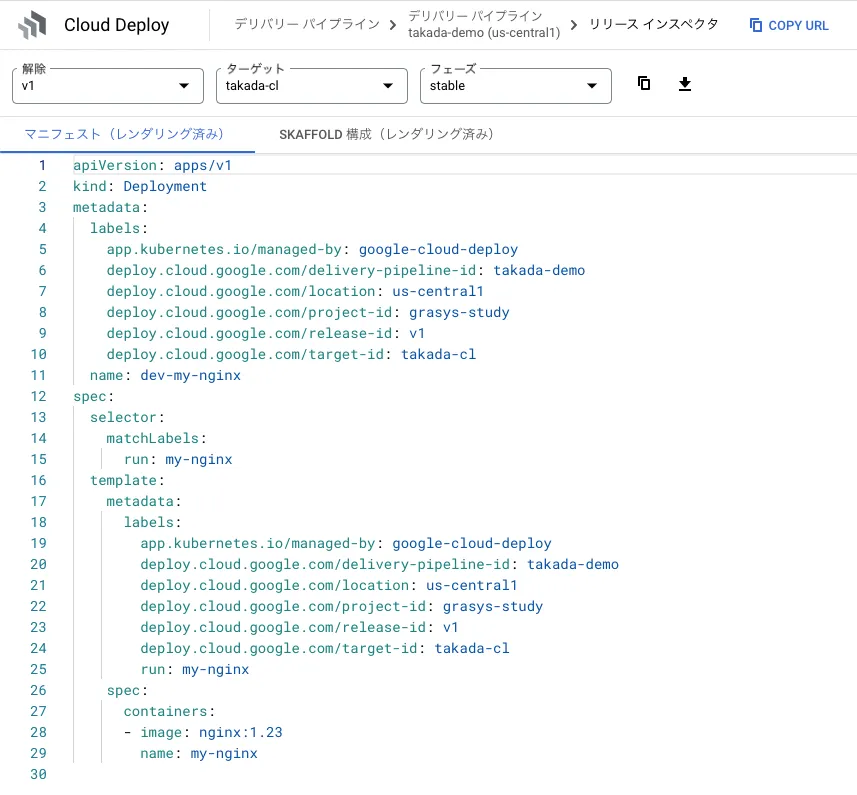Click line 27 containers: key
Viewport: 857px width, 795px height.
click(x=169, y=711)
